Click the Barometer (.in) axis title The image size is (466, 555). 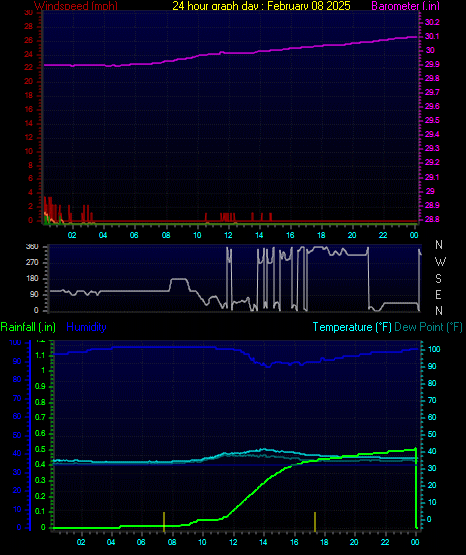click(x=405, y=6)
